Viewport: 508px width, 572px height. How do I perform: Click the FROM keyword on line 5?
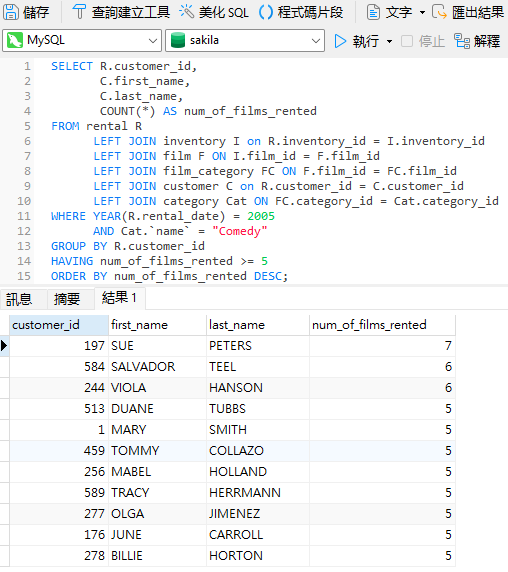pyautogui.click(x=65, y=126)
